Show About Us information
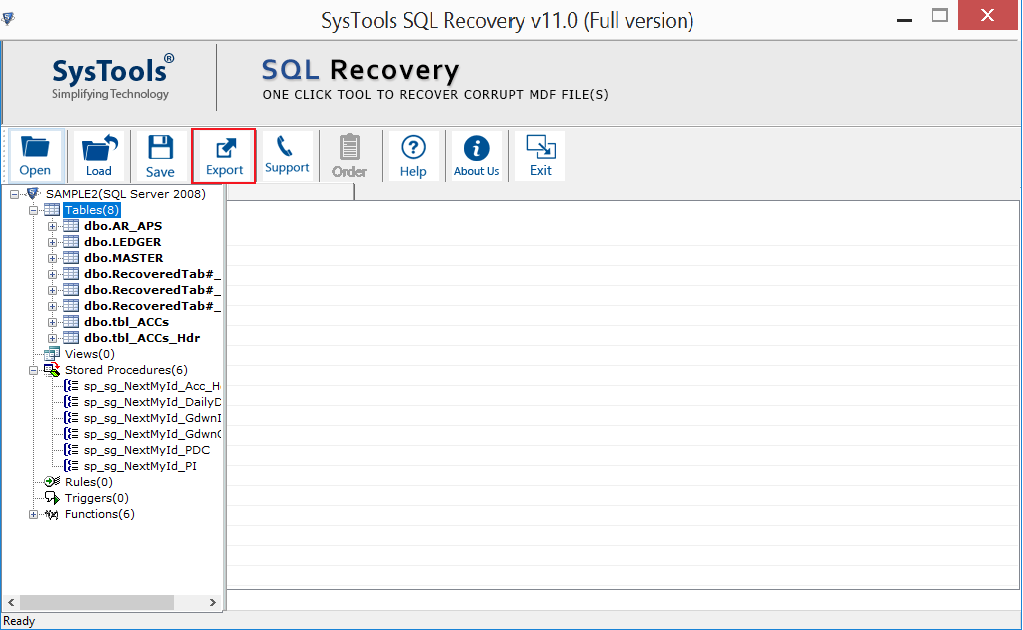The width and height of the screenshot is (1023, 630). pos(476,156)
